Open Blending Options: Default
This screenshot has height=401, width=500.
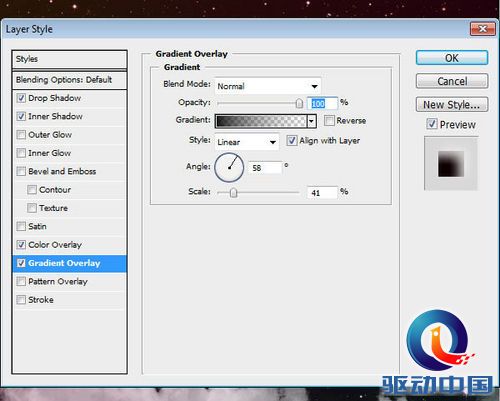69,80
